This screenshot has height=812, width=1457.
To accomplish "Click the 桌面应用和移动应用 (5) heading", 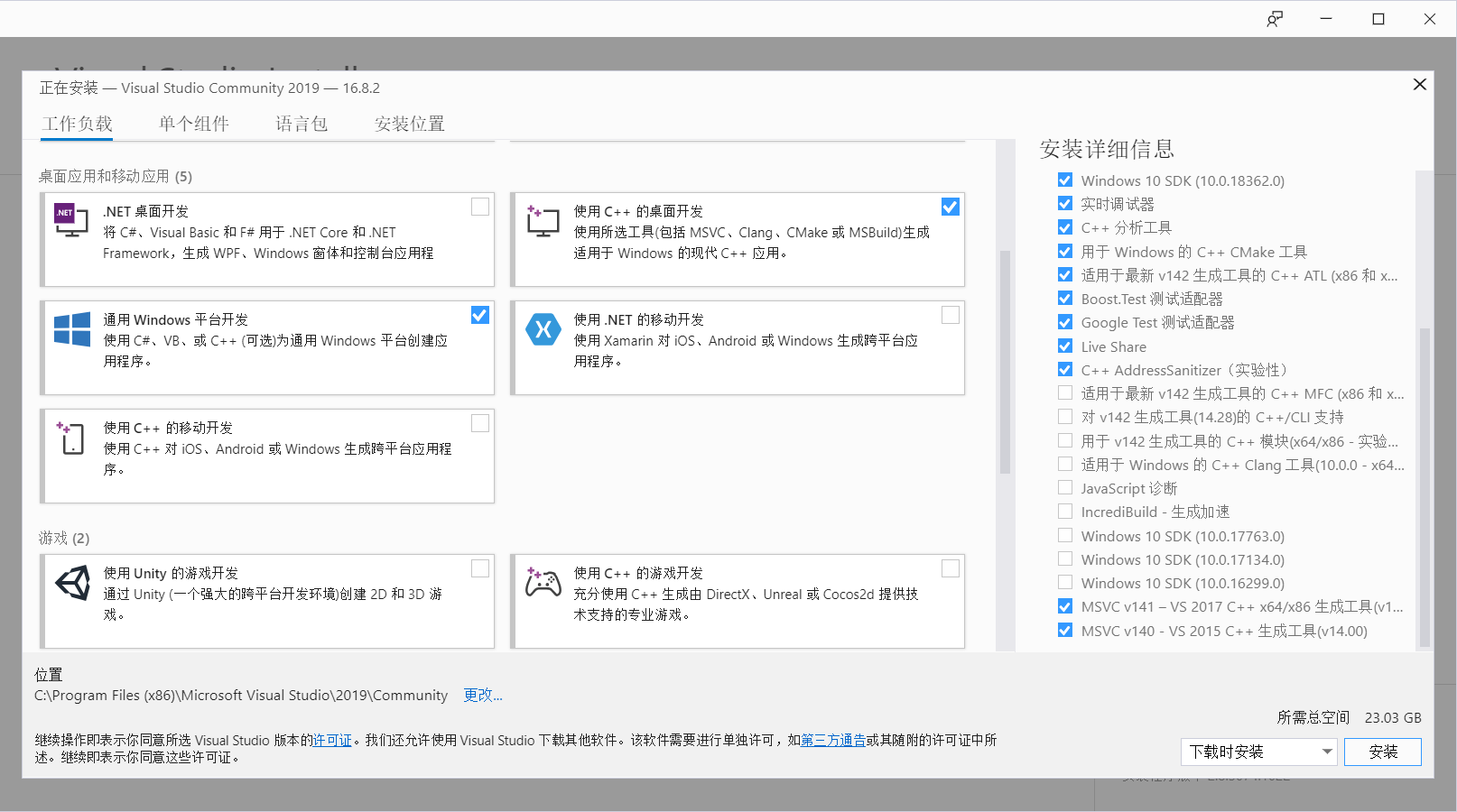I will (116, 176).
